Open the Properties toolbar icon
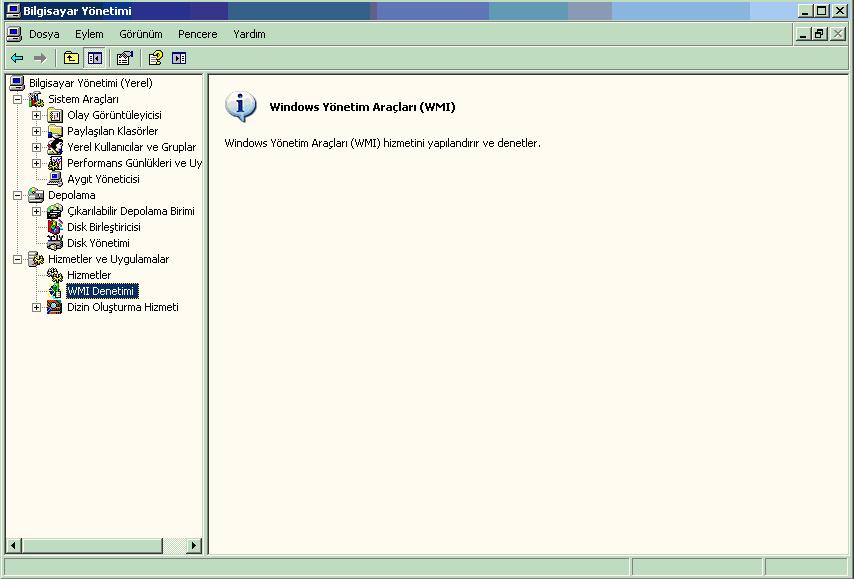This screenshot has width=854, height=579. coord(125,58)
